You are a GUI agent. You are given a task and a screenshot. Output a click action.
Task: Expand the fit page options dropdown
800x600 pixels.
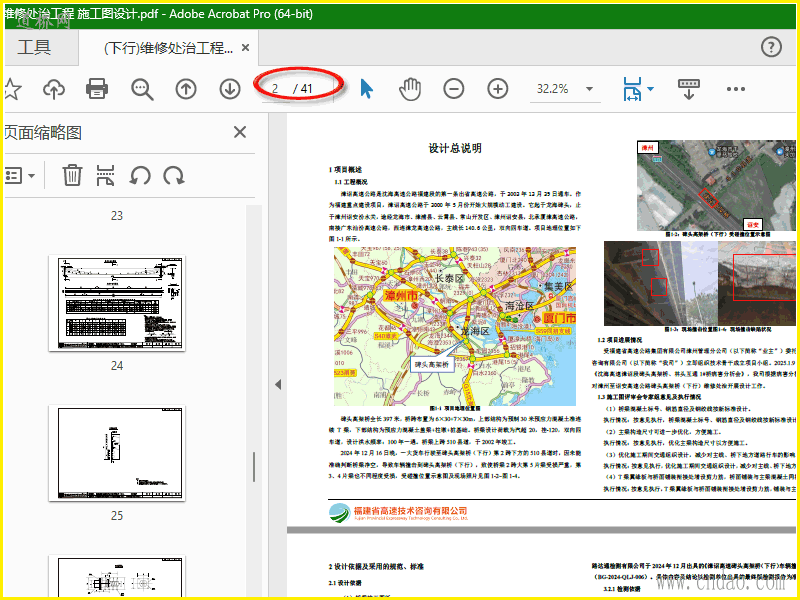coord(651,89)
